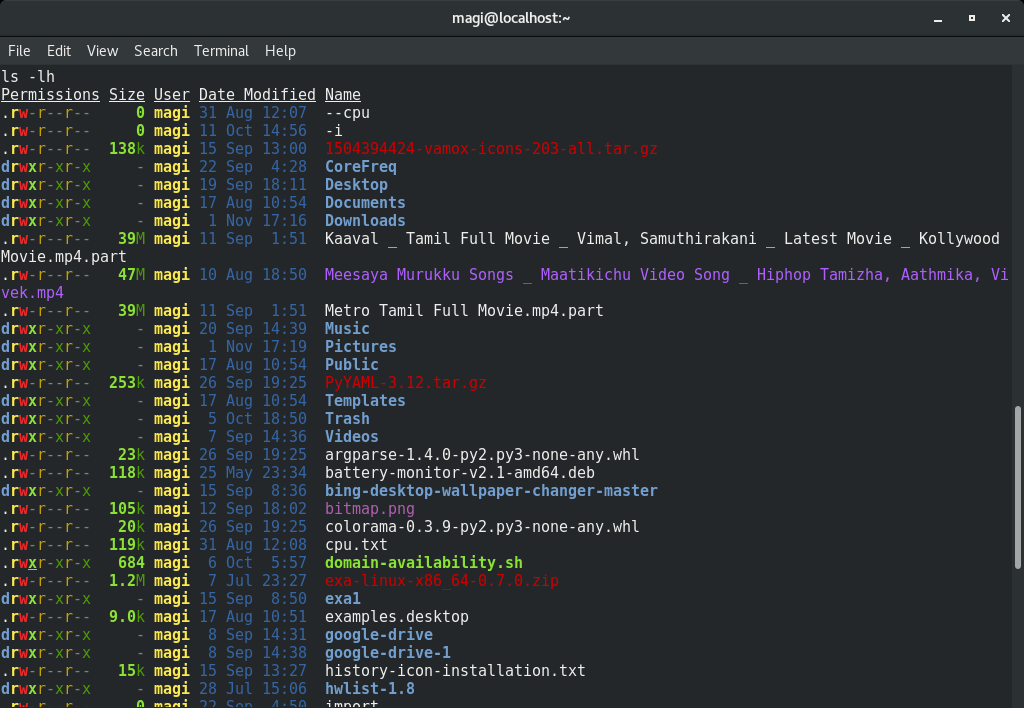Click argparse-1.4.0-py2.py3-none-any.whl file name

482,455
